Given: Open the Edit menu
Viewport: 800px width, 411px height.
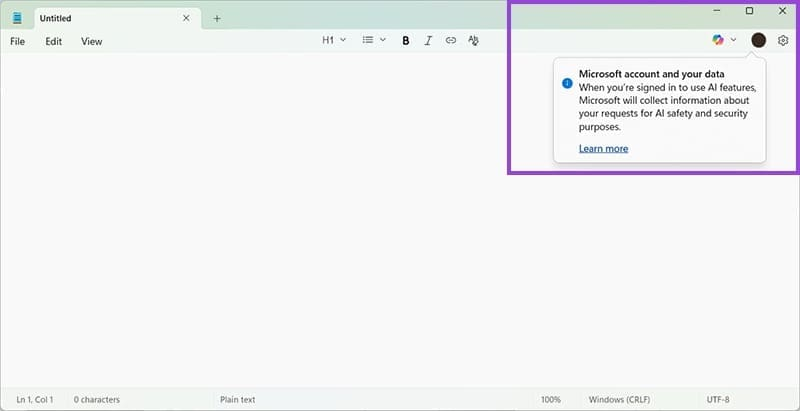Looking at the screenshot, I should (x=53, y=41).
